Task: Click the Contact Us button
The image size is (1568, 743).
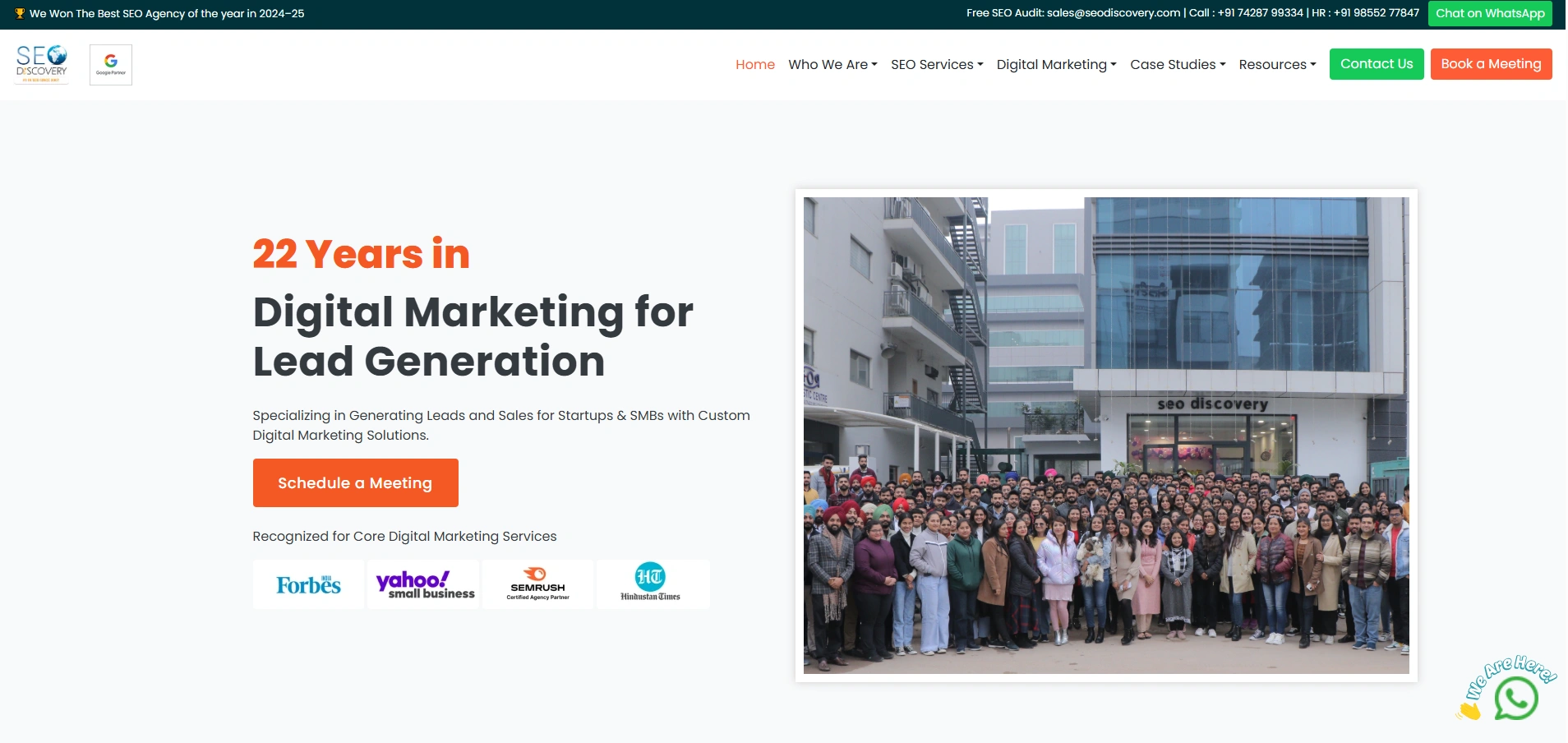Action: click(1376, 63)
